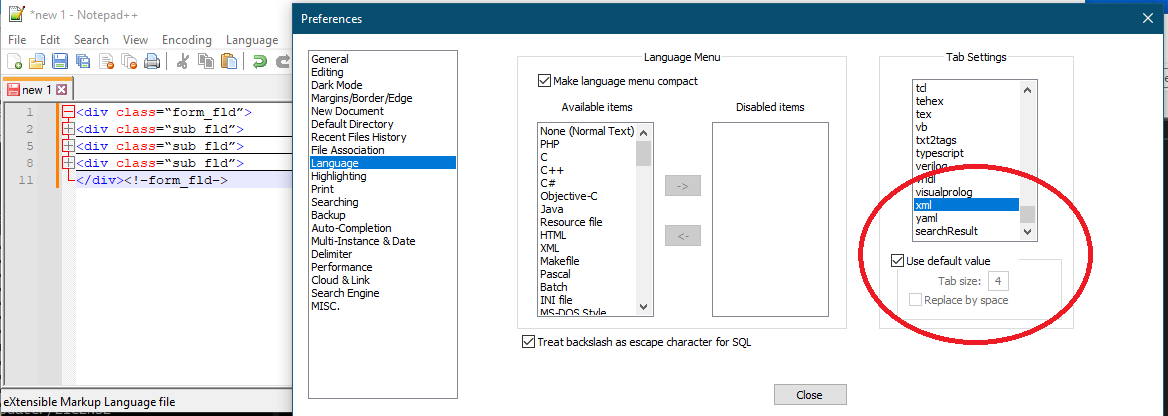The image size is (1168, 416).
Task: Expand the folded sub_fld div on line 2
Action: pyautogui.click(x=69, y=130)
